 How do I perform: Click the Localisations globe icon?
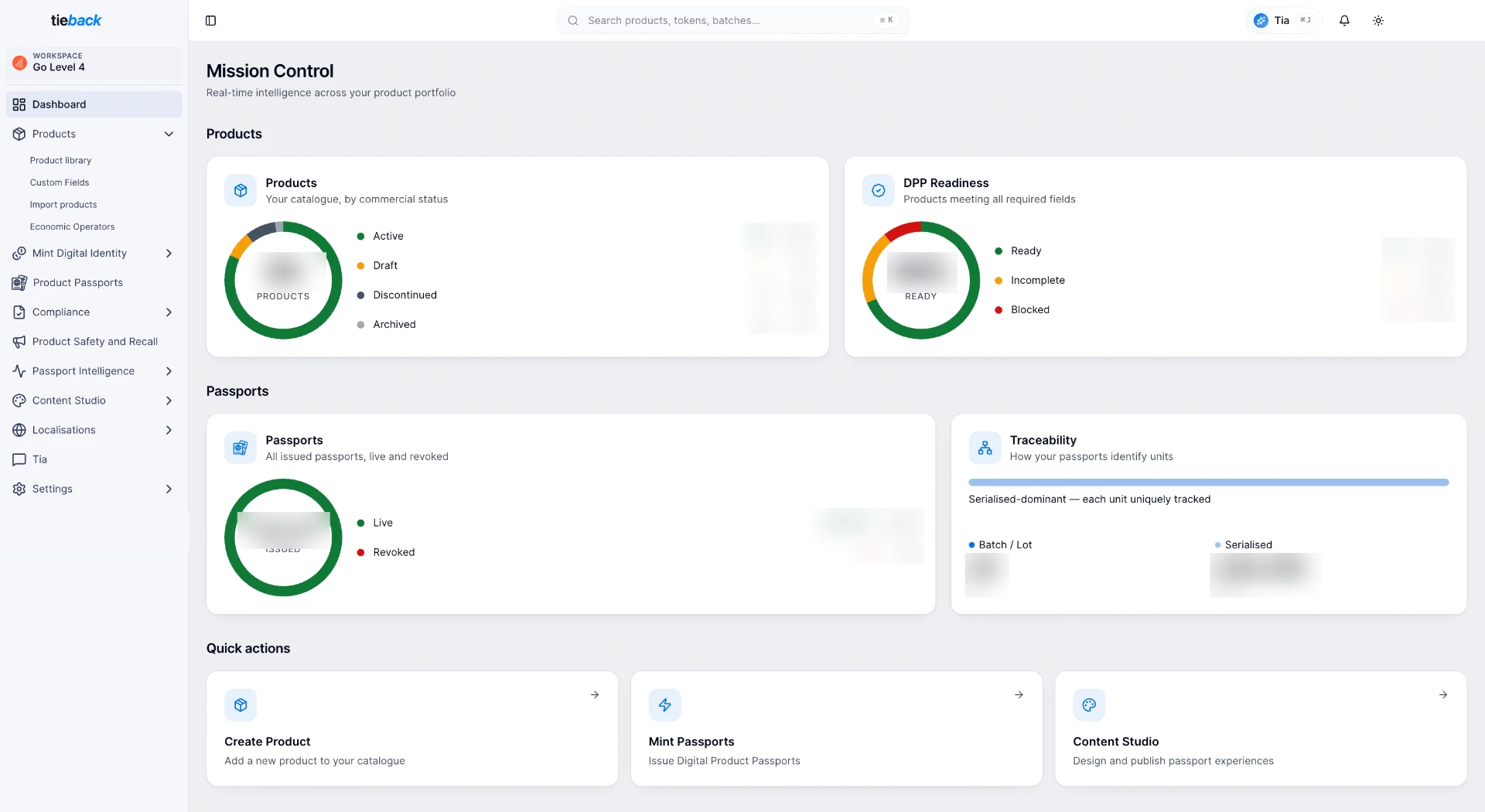[19, 430]
